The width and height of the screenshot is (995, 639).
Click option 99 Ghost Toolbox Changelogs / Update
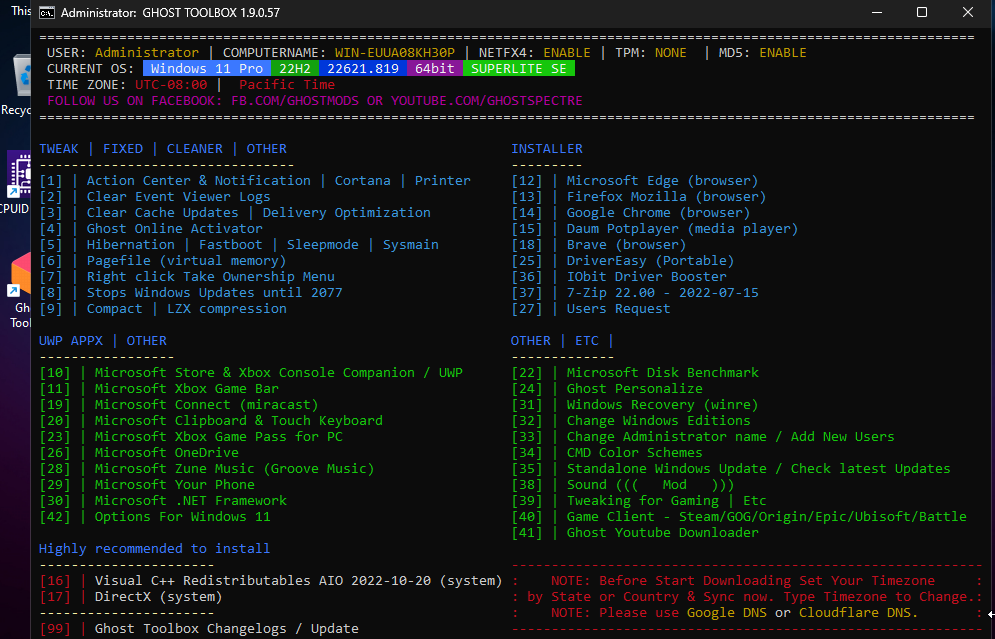(x=199, y=628)
